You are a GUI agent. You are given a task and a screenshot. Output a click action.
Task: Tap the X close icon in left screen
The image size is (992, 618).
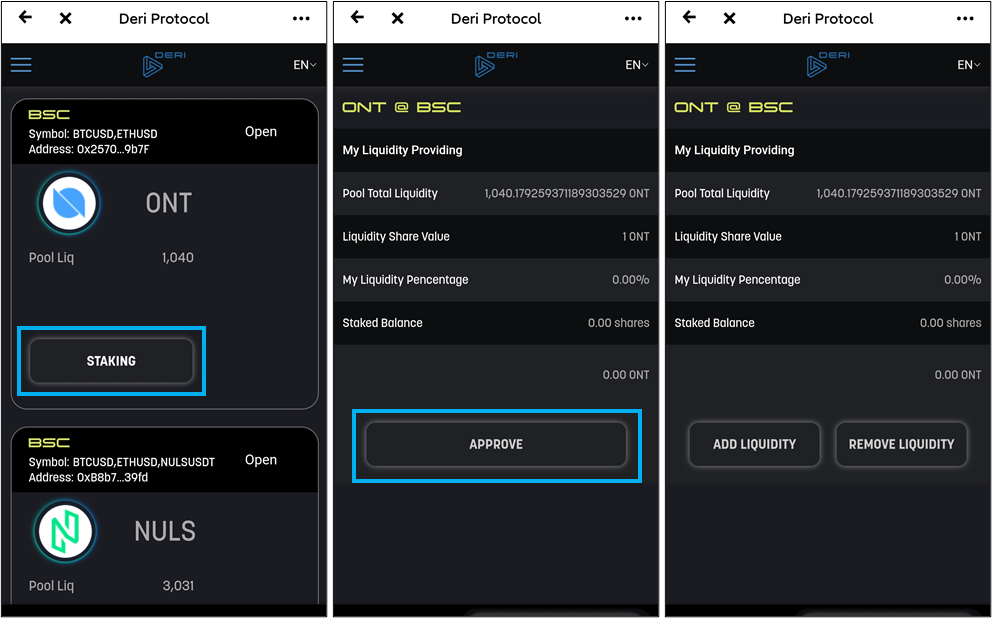click(65, 18)
